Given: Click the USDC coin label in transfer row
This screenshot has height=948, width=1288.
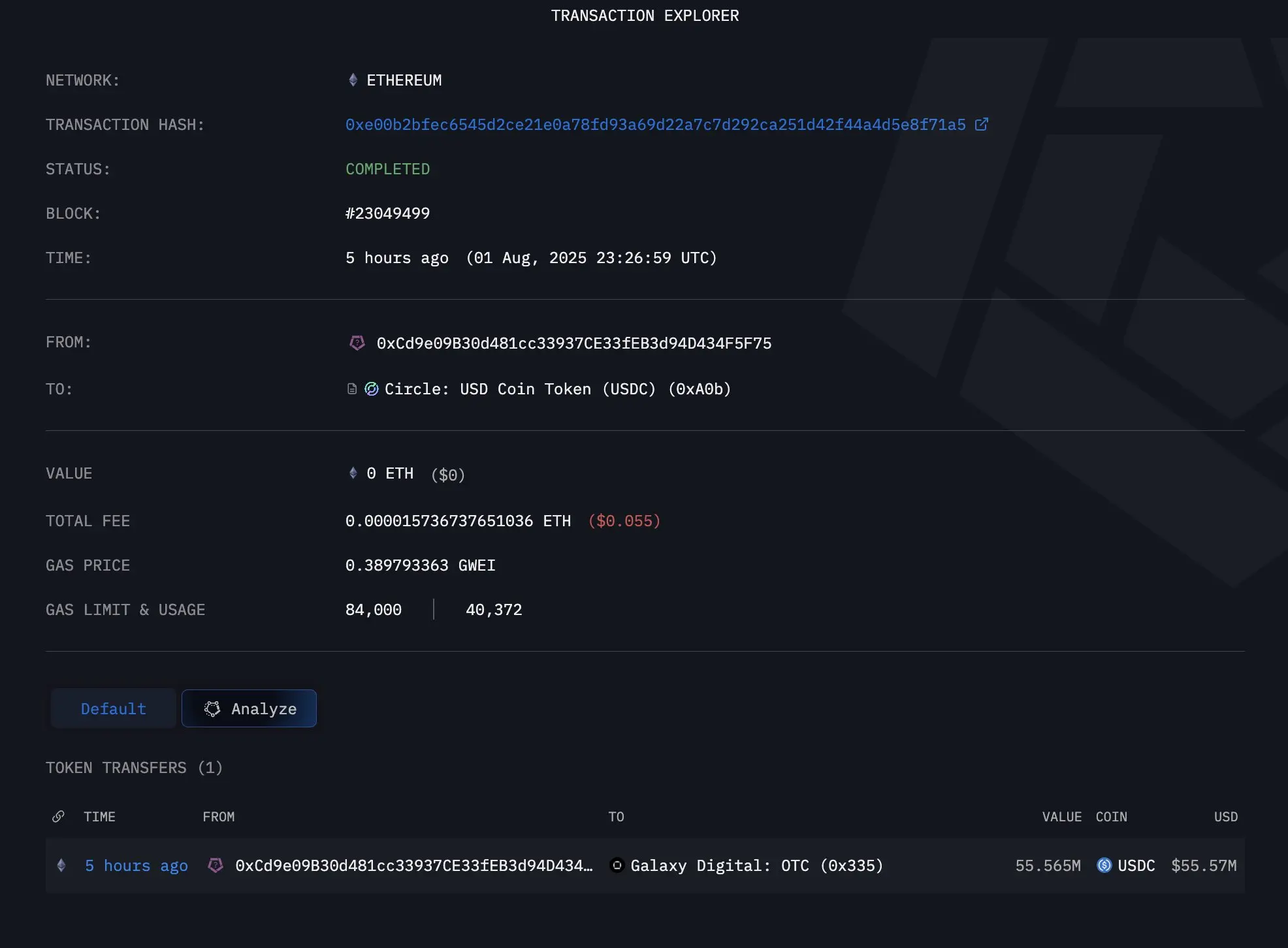Looking at the screenshot, I should (x=1136, y=866).
